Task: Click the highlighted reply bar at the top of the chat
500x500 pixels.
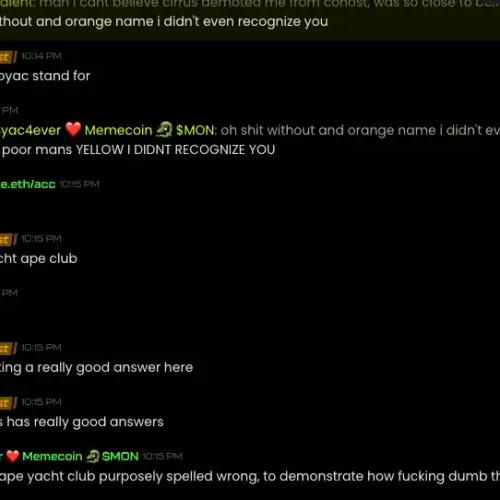Action: click(x=250, y=20)
